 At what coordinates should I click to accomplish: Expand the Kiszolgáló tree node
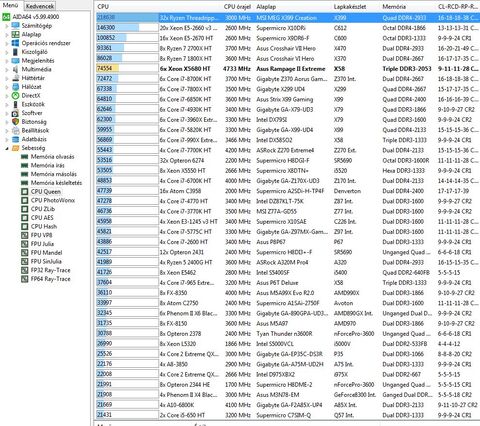[7, 52]
